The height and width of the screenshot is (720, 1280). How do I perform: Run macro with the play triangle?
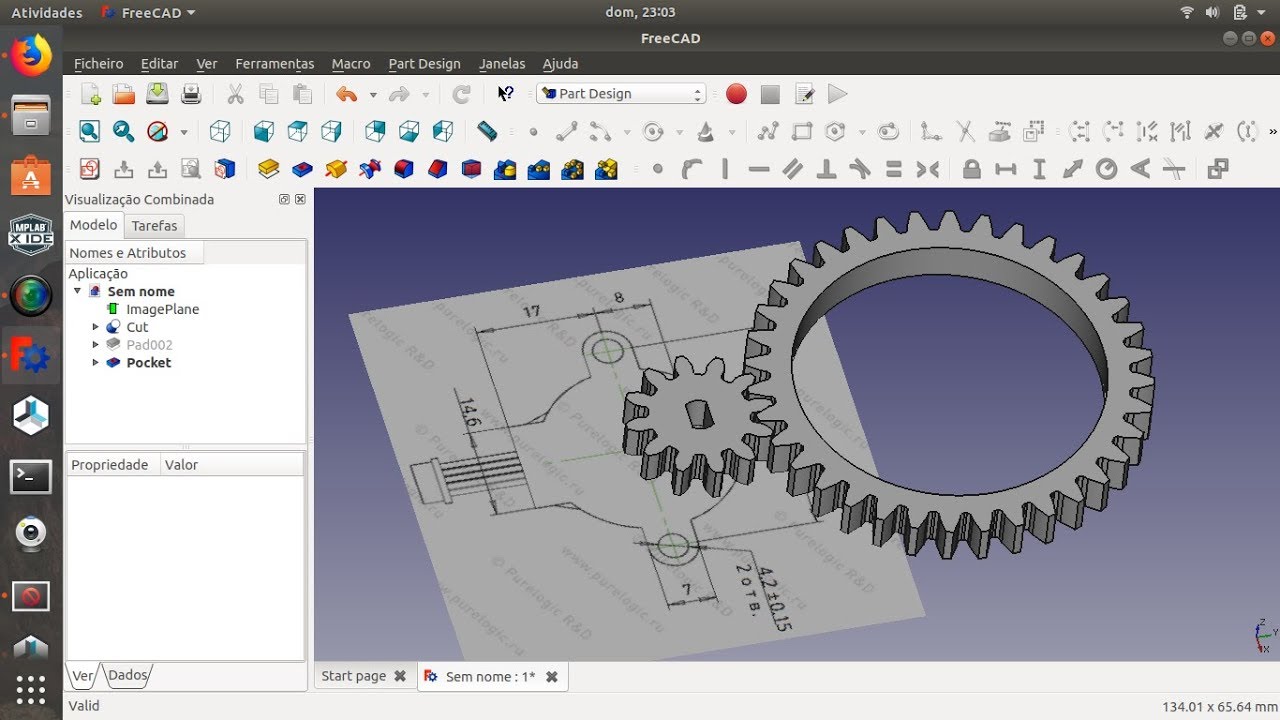[x=838, y=94]
